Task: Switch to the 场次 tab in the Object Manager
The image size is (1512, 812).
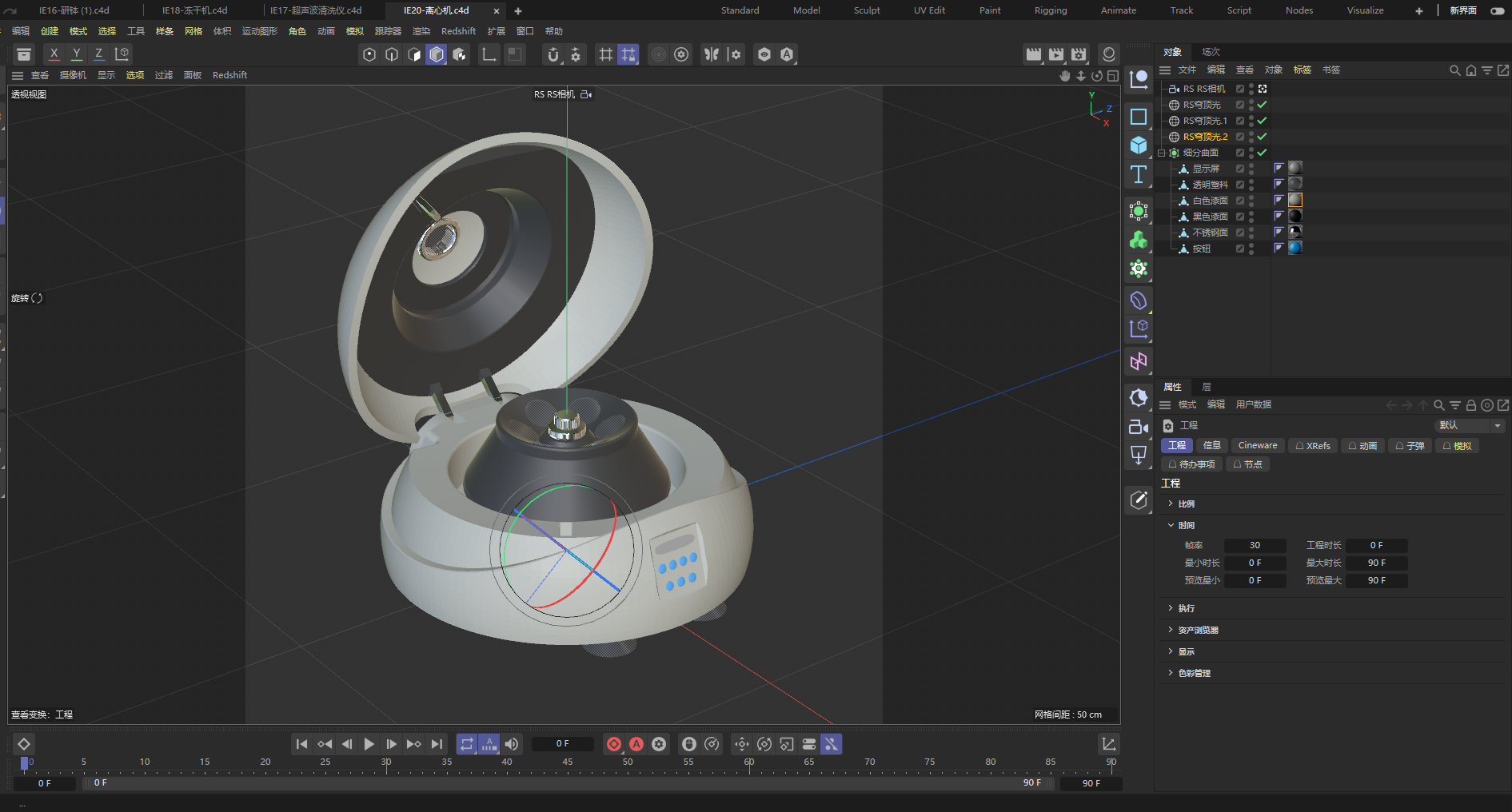Action: point(1211,52)
